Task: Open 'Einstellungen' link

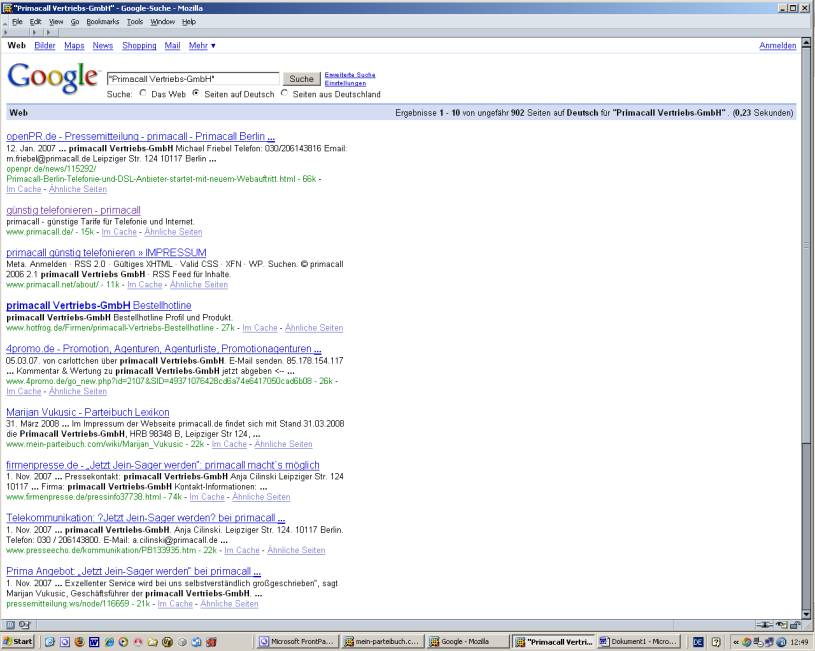Action: 345,83
